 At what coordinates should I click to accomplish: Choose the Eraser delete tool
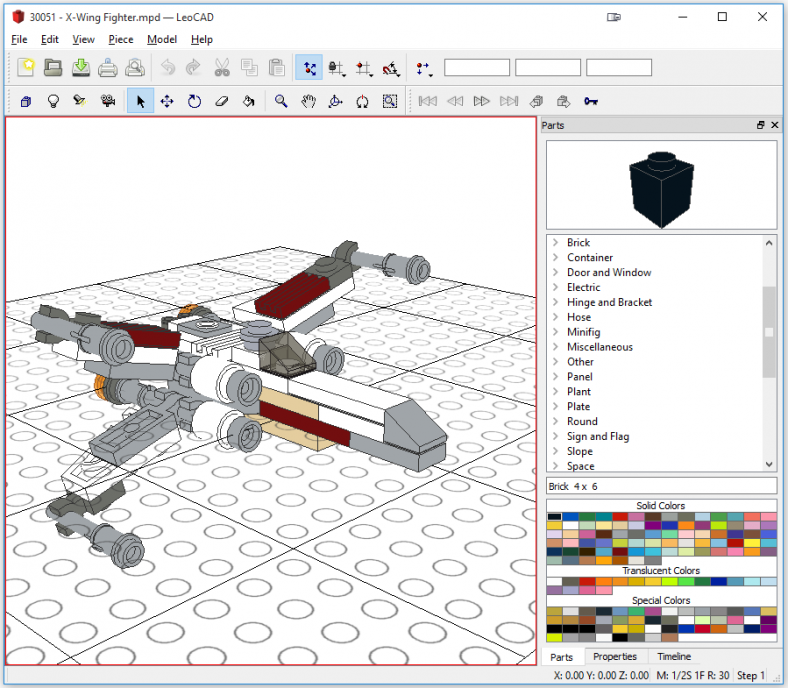click(x=222, y=102)
